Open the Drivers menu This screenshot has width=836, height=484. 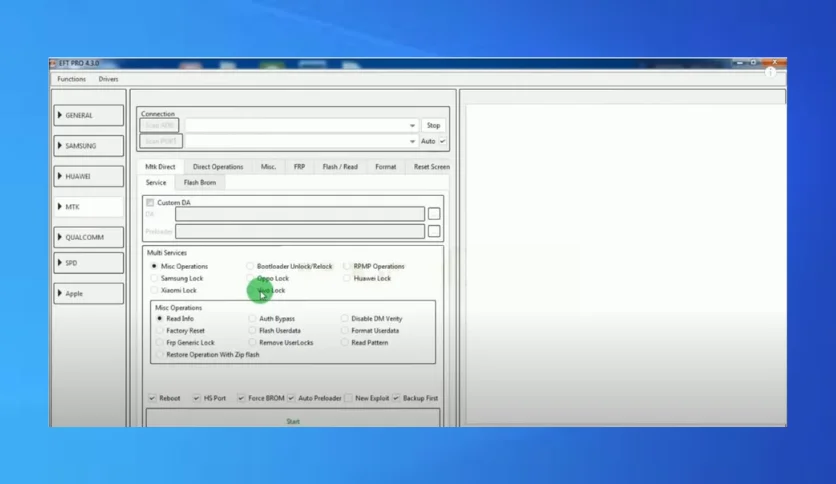point(108,79)
